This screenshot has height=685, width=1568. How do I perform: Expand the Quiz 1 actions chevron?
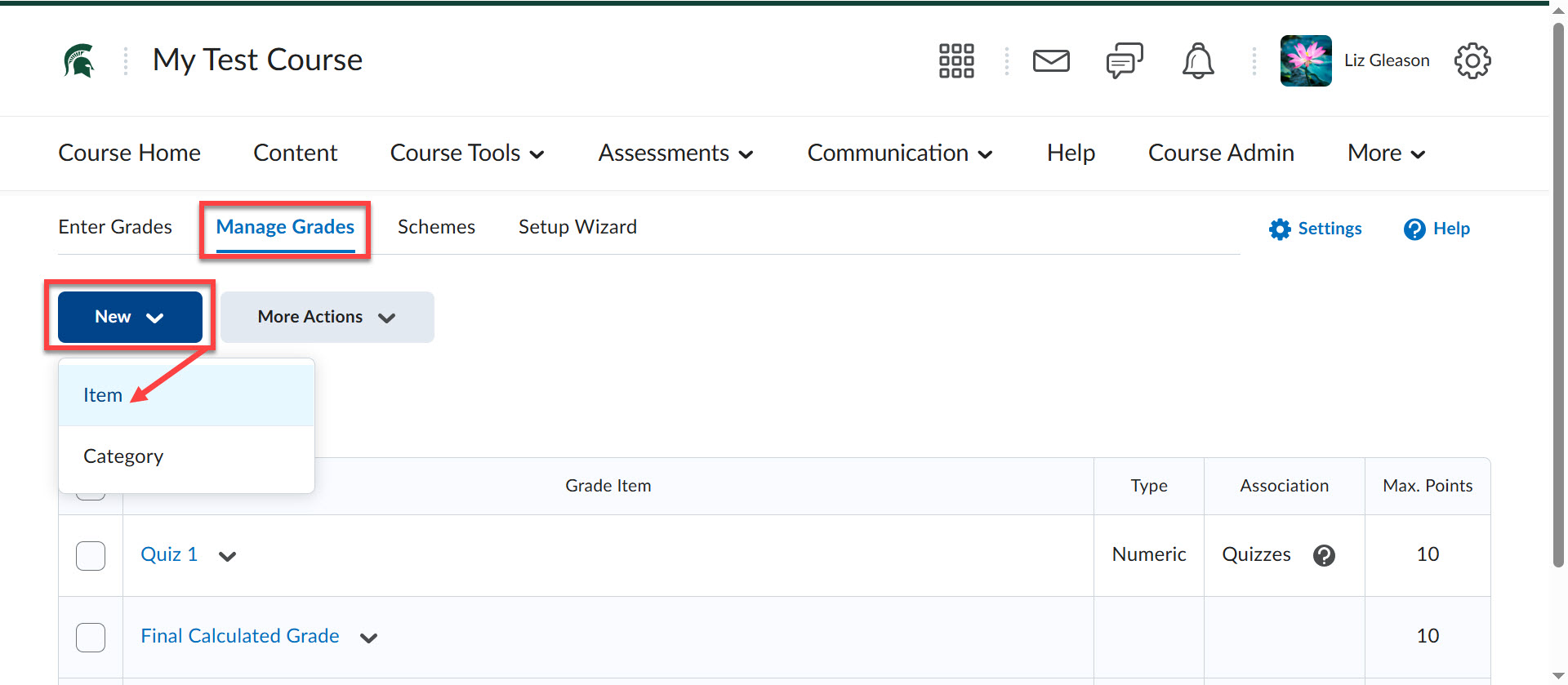point(227,556)
